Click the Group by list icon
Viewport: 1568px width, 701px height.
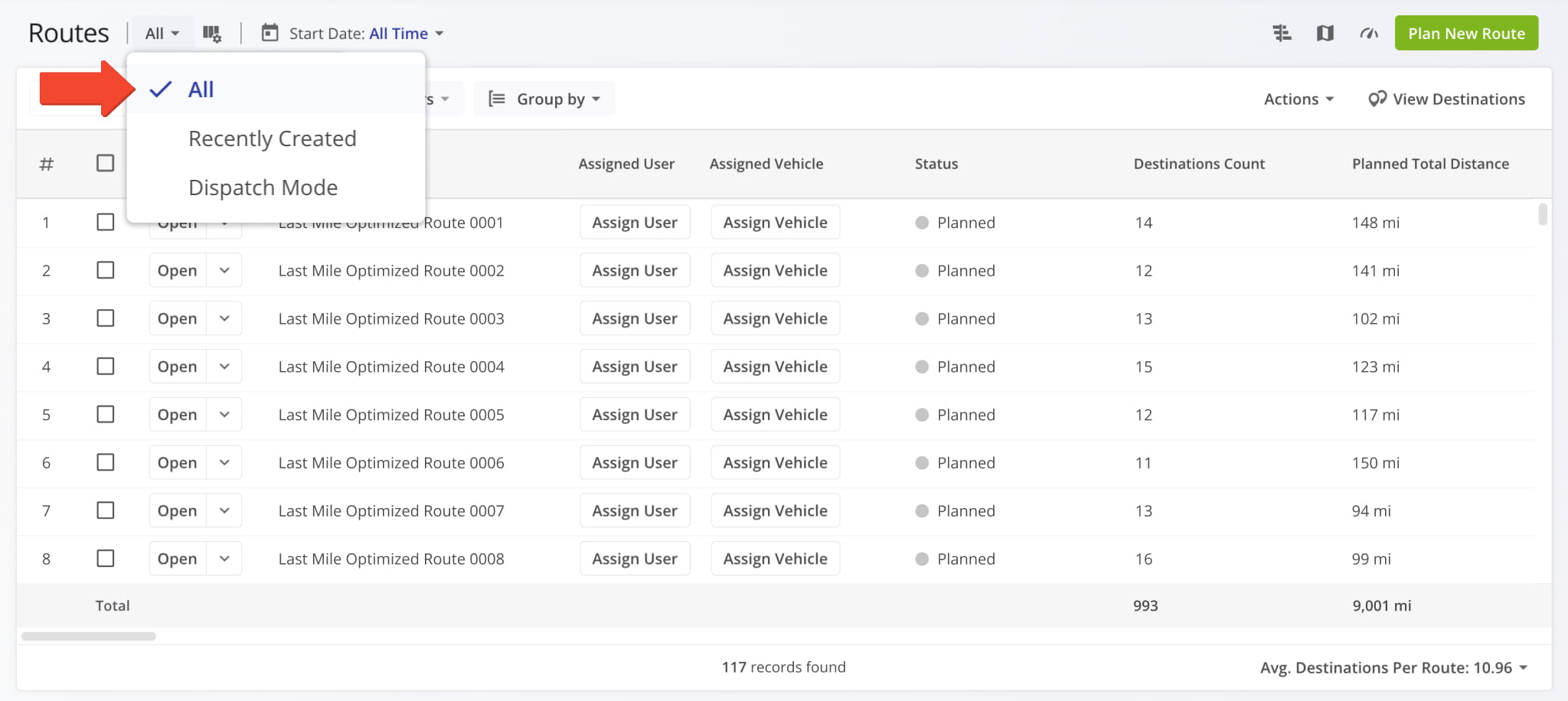point(497,99)
